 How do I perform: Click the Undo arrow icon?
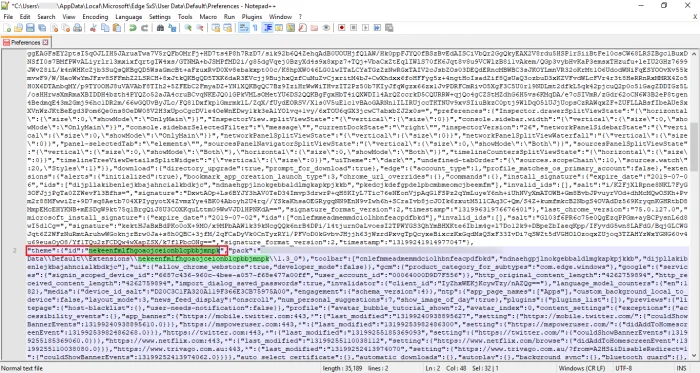point(133,28)
